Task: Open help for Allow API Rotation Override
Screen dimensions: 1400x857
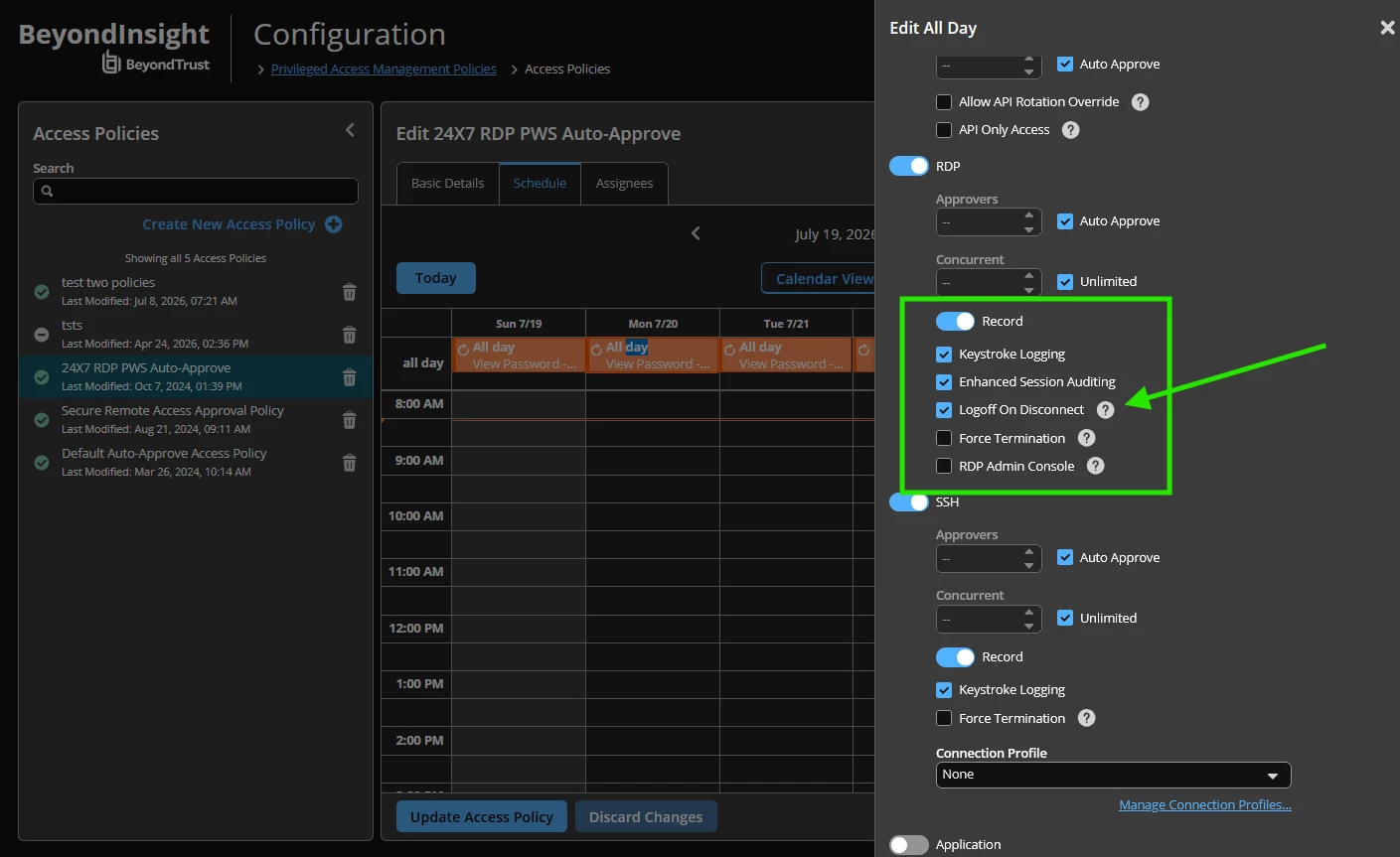Action: click(1141, 102)
